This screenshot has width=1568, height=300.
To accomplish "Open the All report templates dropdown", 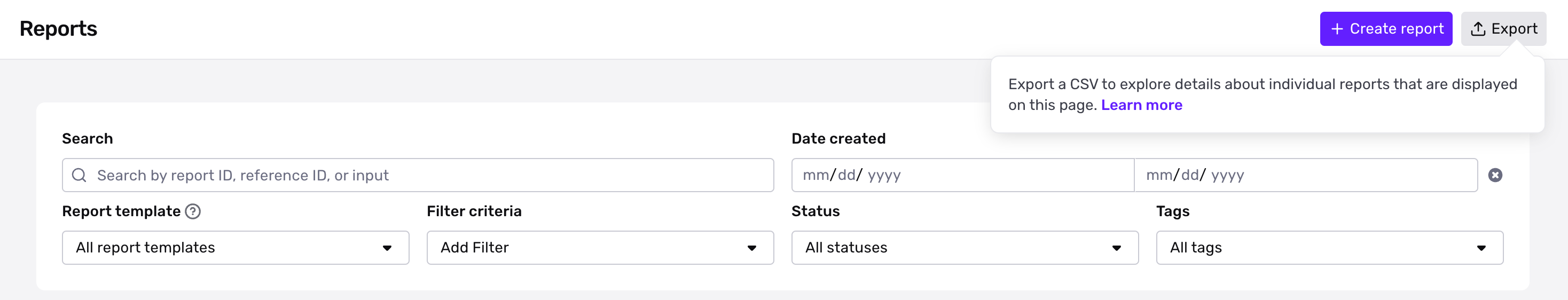I will (236, 248).
